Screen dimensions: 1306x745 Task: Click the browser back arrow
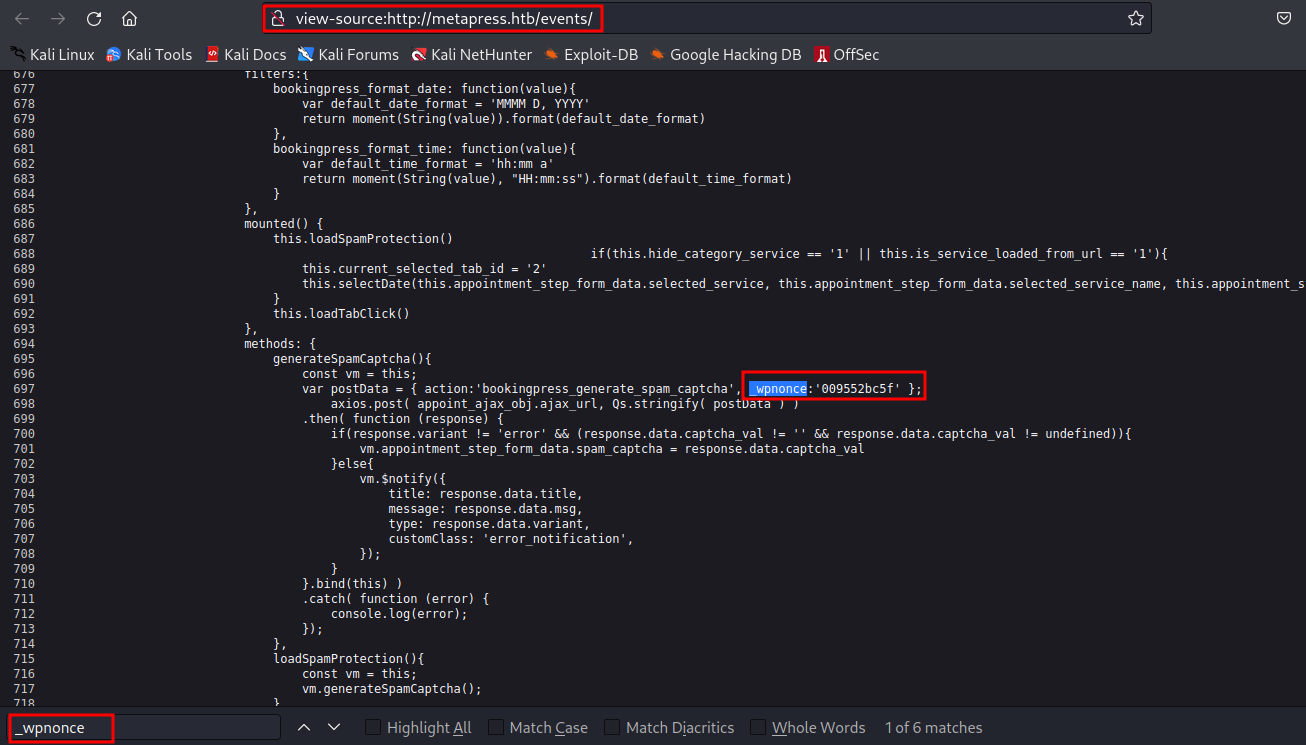[22, 18]
